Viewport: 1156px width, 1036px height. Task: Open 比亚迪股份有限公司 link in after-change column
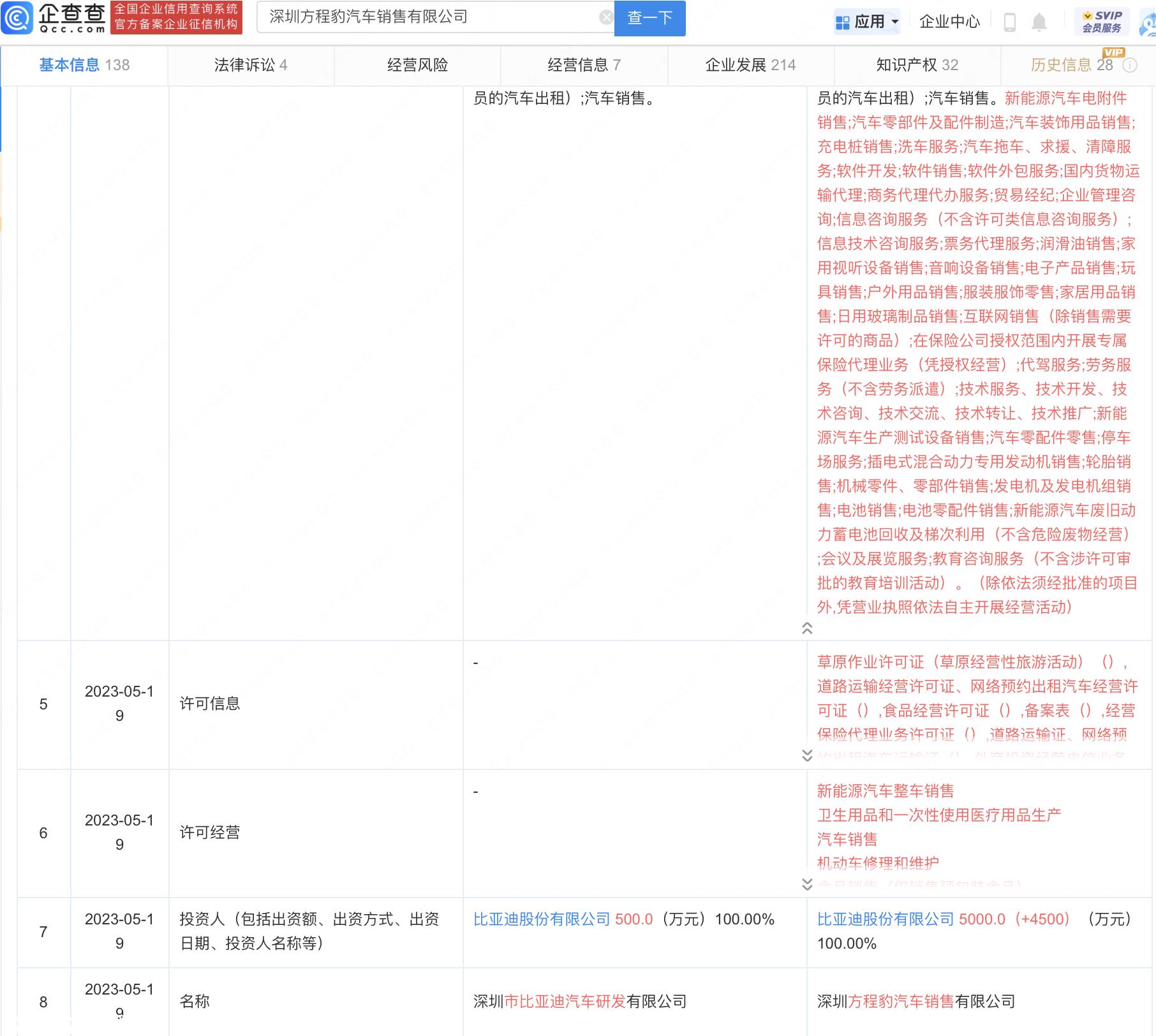(x=886, y=919)
